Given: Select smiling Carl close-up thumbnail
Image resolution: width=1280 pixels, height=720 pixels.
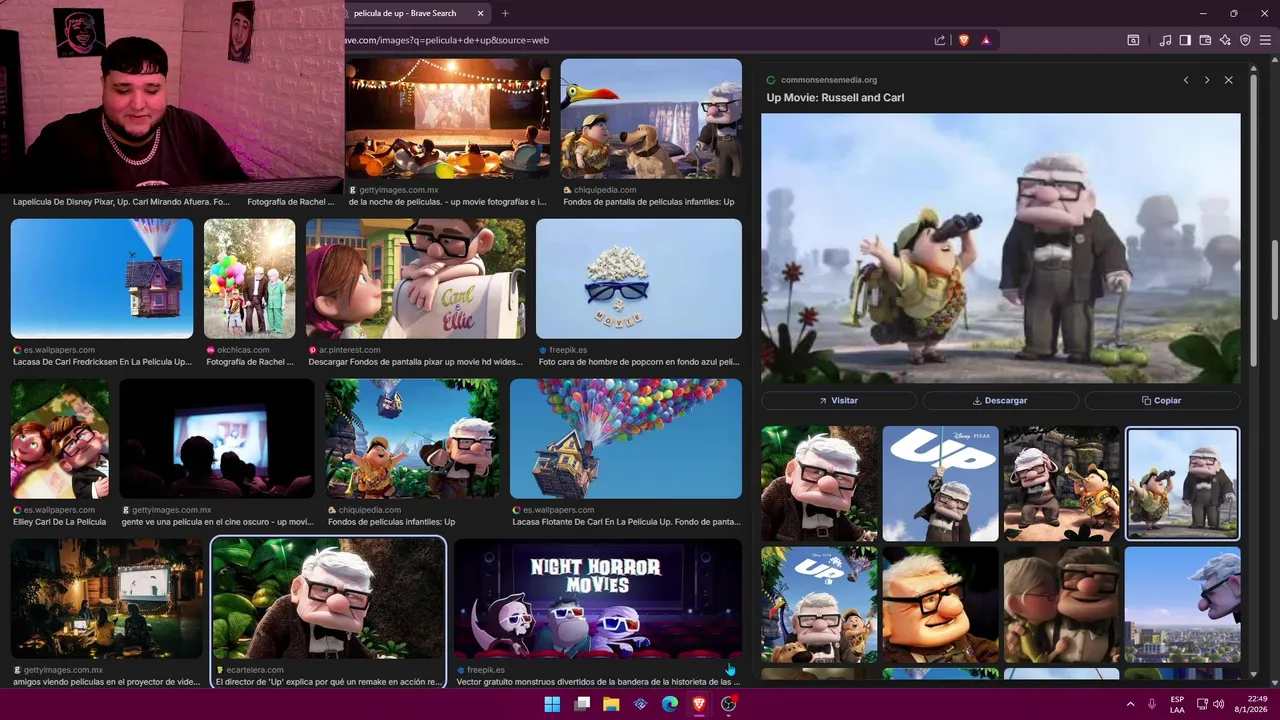Looking at the screenshot, I should (x=940, y=604).
